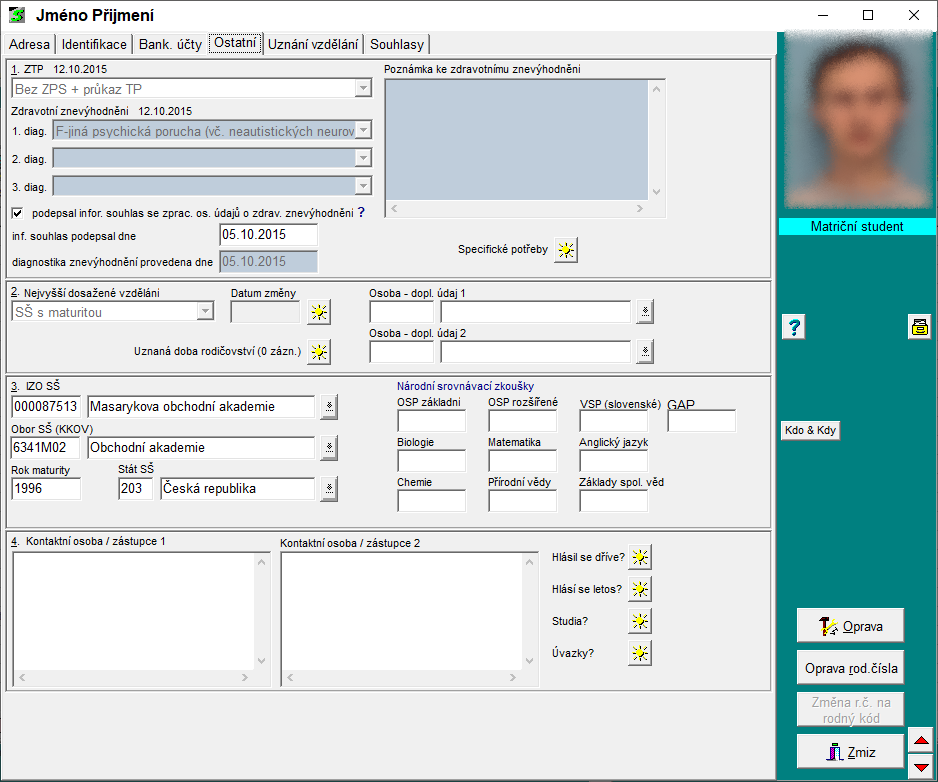Switch to the Adresa tab
The image size is (938, 782).
coord(29,44)
